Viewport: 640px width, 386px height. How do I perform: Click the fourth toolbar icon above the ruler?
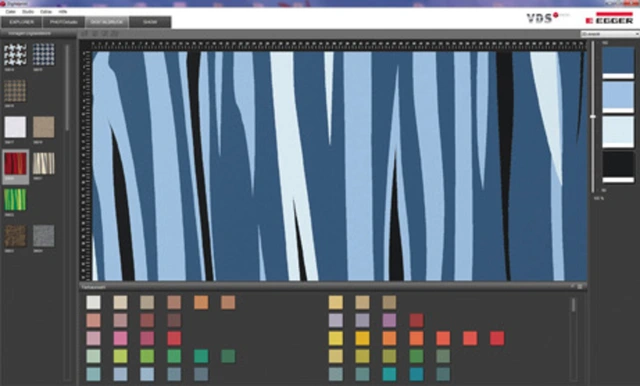pos(114,34)
